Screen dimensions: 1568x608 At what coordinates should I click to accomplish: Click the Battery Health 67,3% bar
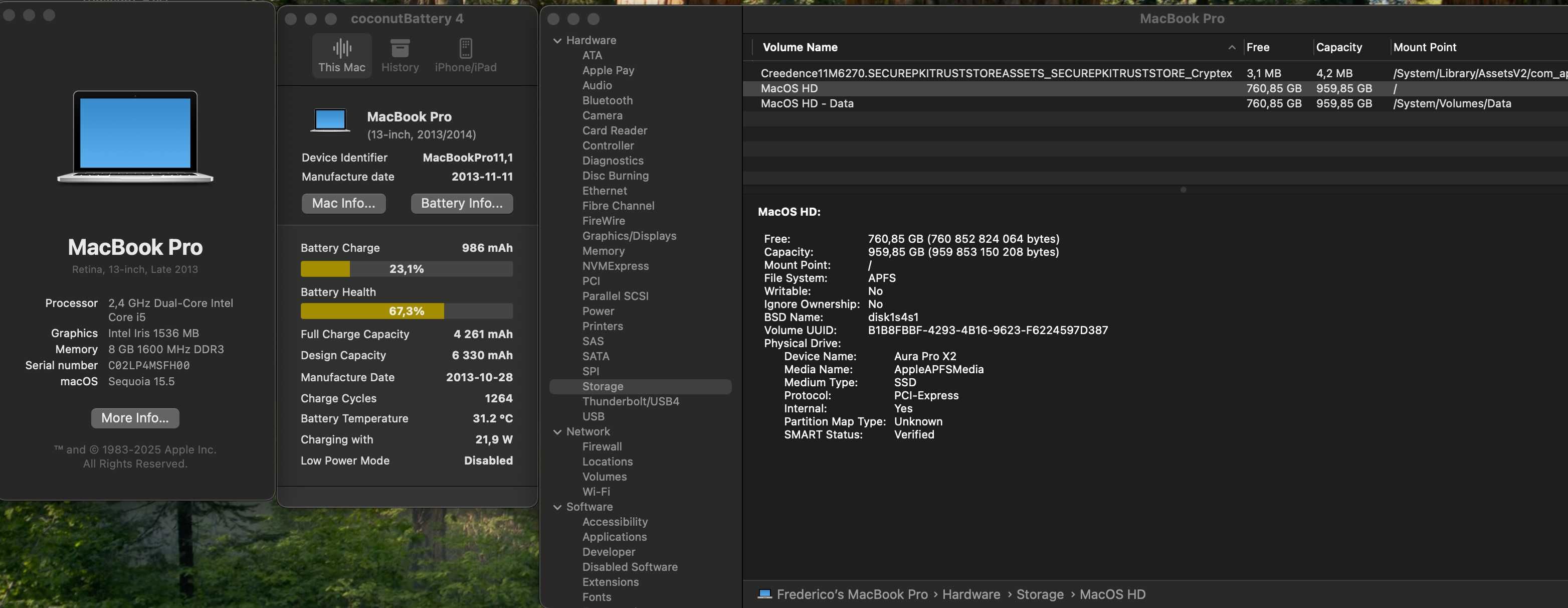coord(406,312)
